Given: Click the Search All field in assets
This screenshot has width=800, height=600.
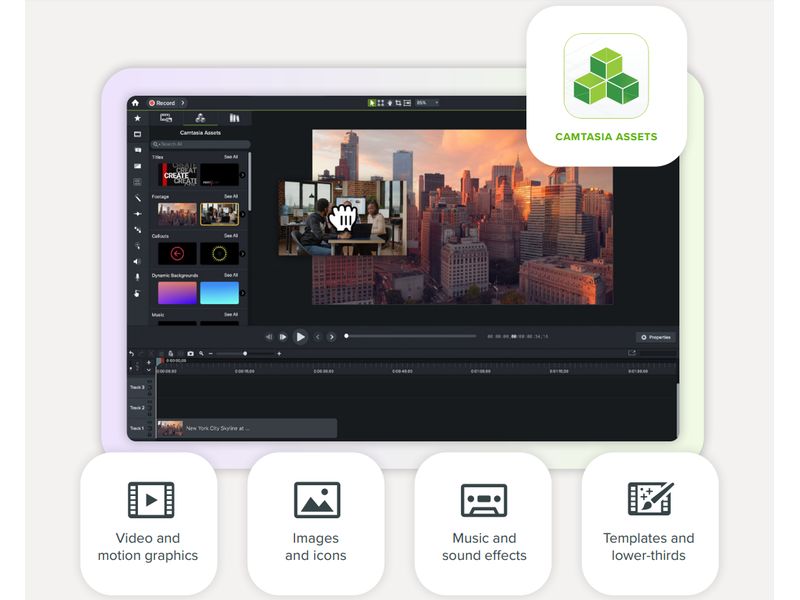Looking at the screenshot, I should [201, 144].
